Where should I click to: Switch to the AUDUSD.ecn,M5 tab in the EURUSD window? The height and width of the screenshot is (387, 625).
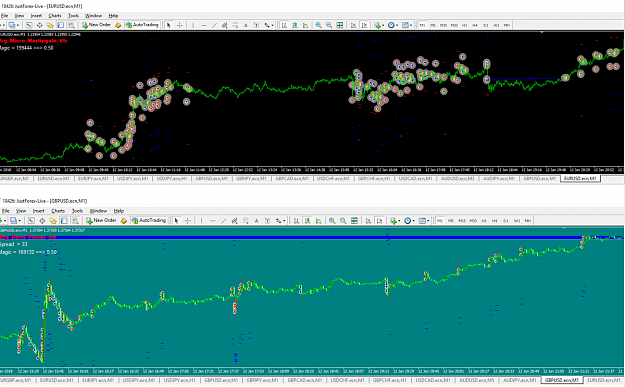(x=458, y=179)
